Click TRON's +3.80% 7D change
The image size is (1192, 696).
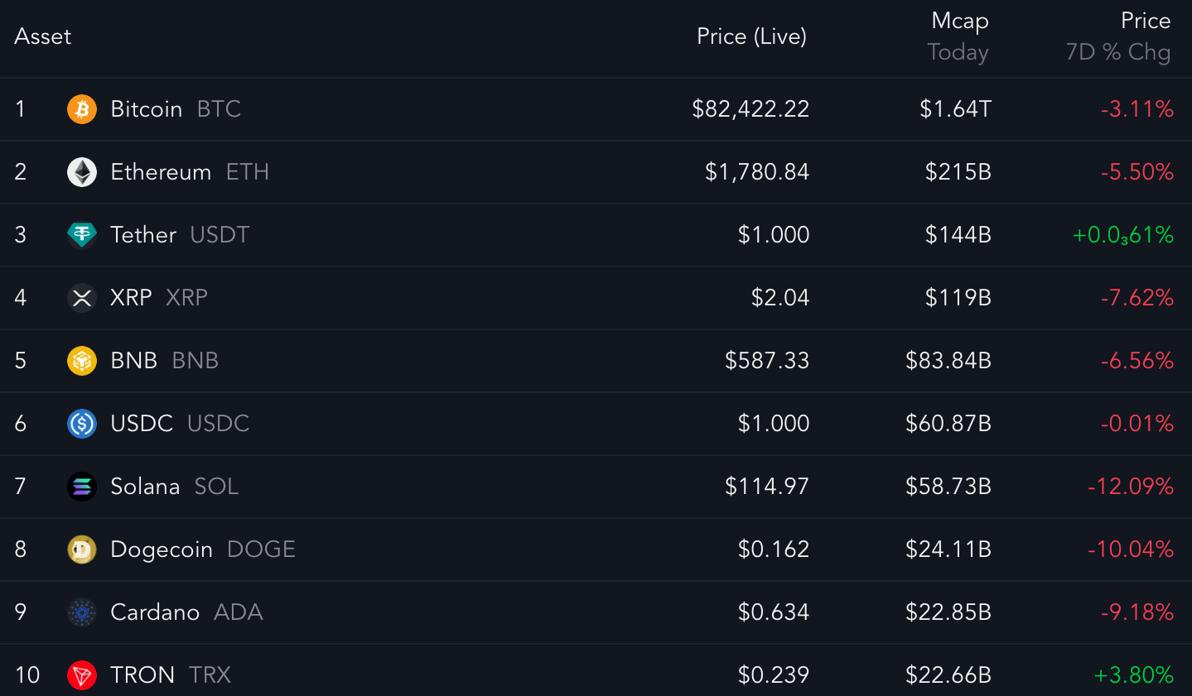(x=1133, y=676)
